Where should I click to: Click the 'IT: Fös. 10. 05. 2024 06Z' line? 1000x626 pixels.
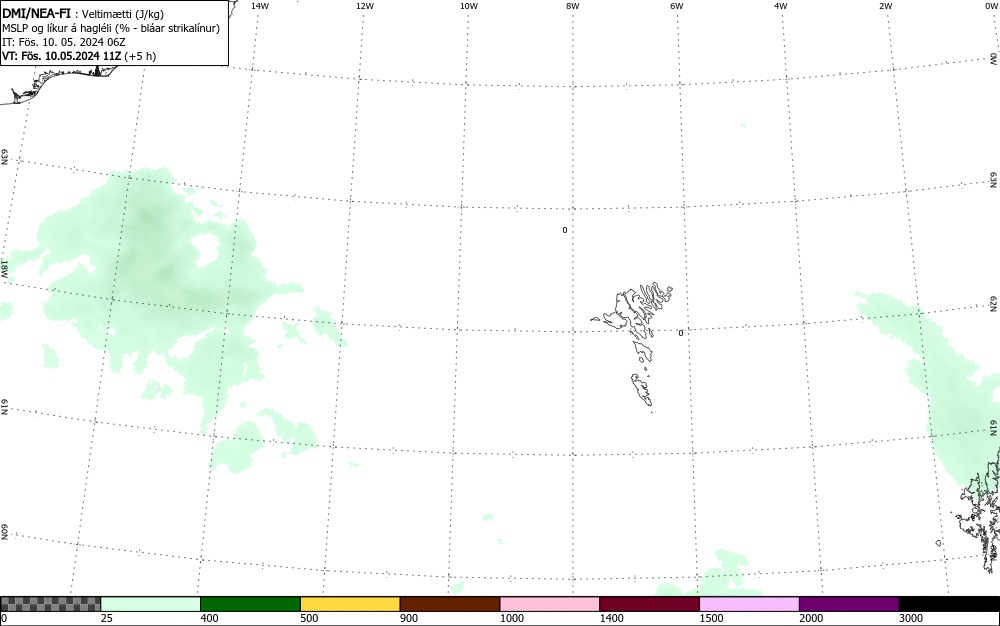click(64, 42)
